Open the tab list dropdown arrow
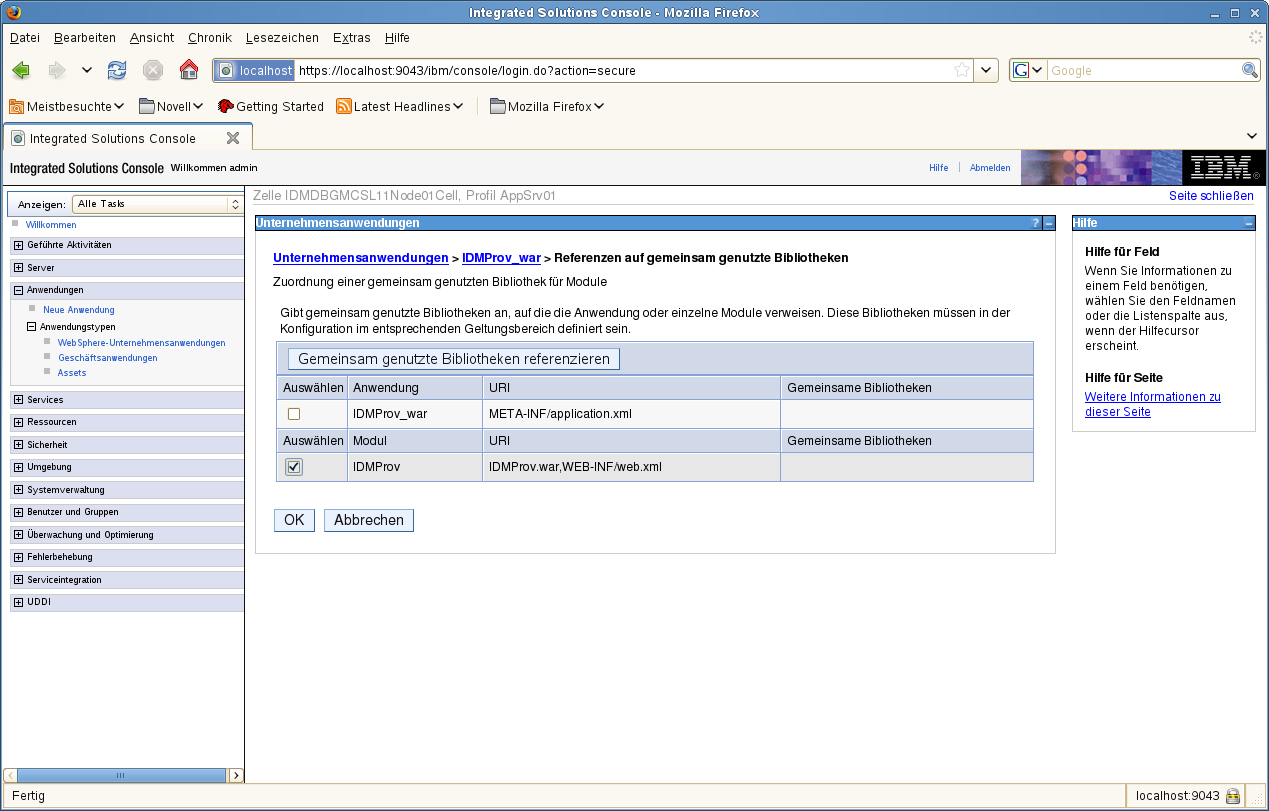Viewport: 1269px width, 811px height. tap(1253, 136)
